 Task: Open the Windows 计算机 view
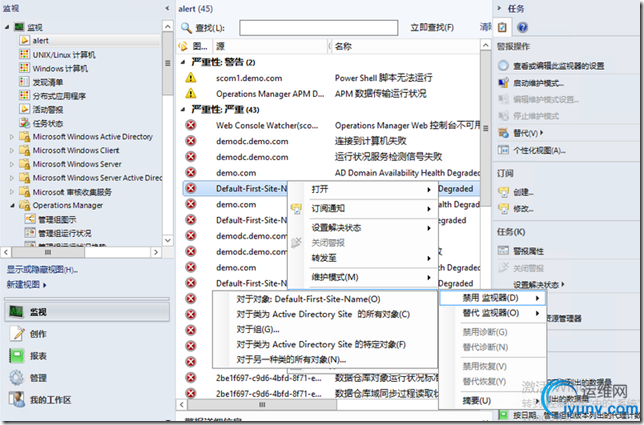point(60,68)
